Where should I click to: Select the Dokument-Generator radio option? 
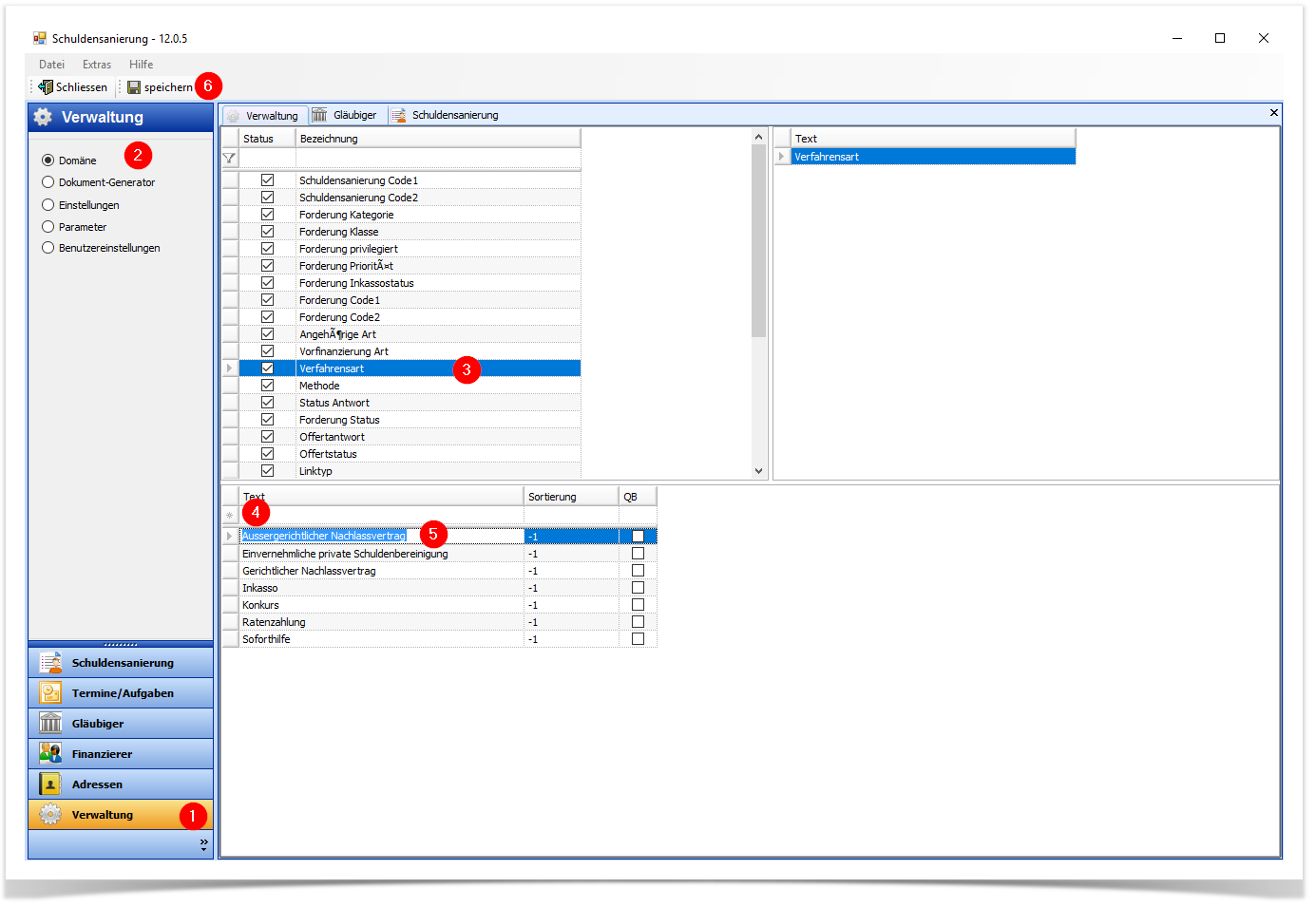pos(48,182)
